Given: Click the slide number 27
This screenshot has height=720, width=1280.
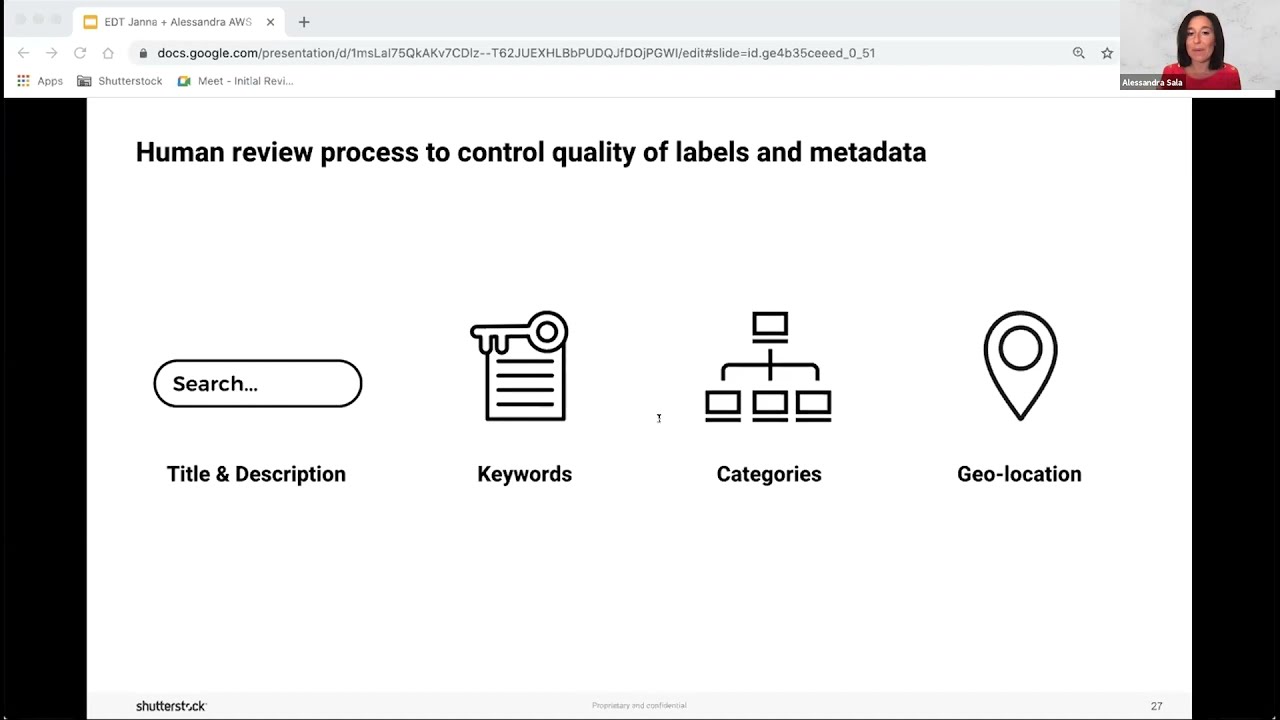Looking at the screenshot, I should pos(1156,706).
